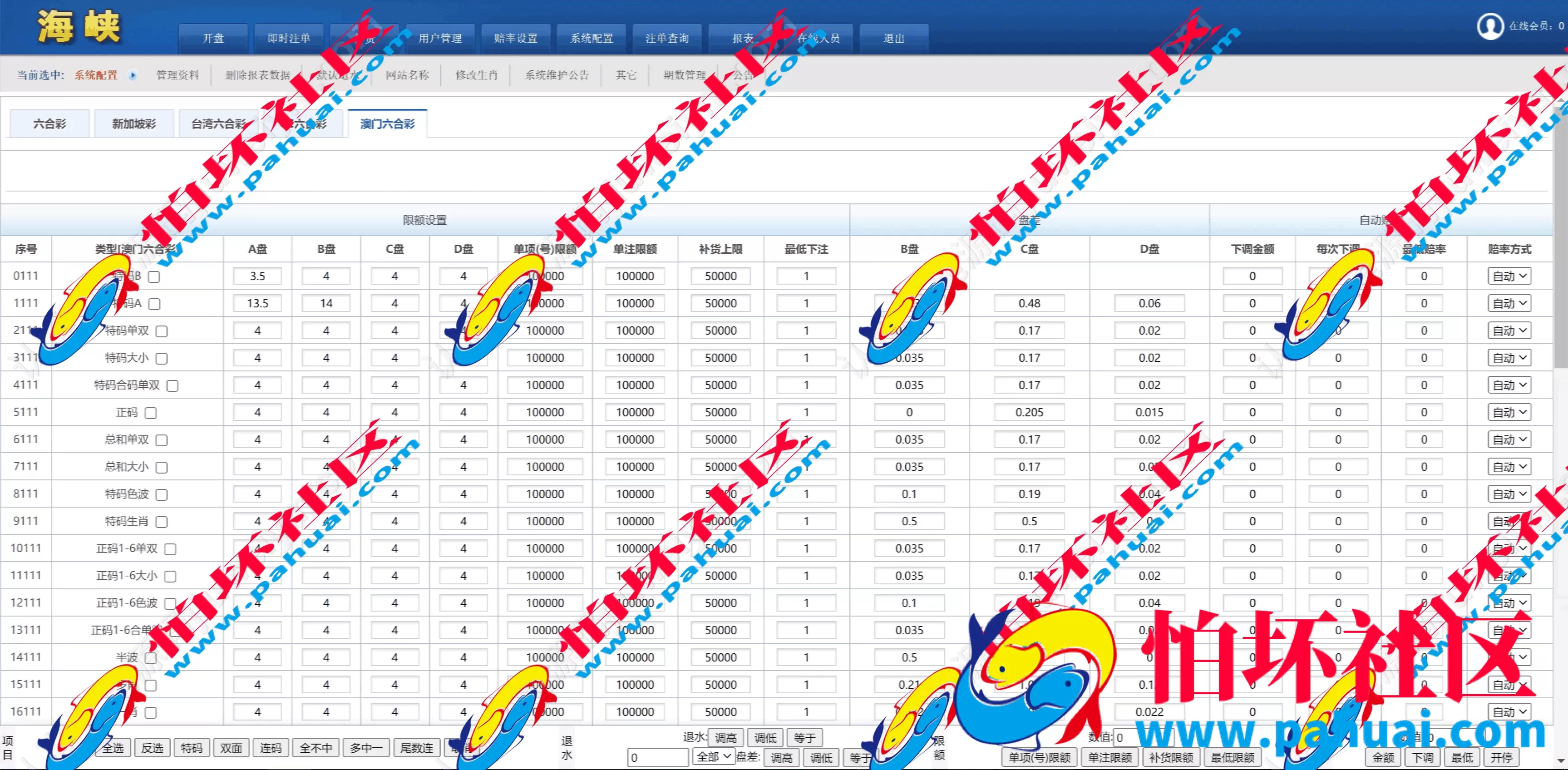1568x770 pixels.
Task: Click the 开停 button
Action: [x=1502, y=758]
